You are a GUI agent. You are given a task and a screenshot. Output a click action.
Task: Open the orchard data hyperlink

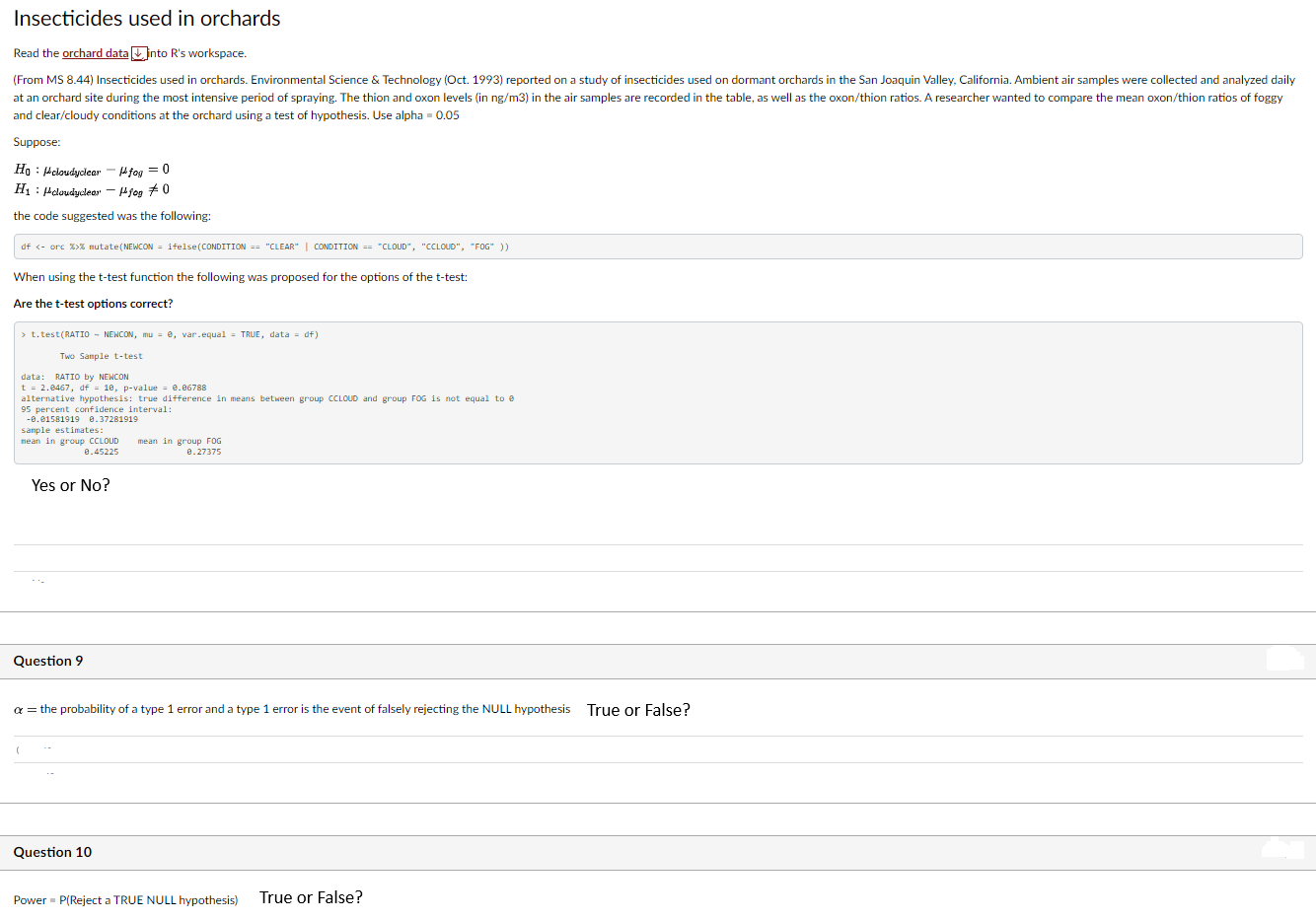pyautogui.click(x=96, y=52)
